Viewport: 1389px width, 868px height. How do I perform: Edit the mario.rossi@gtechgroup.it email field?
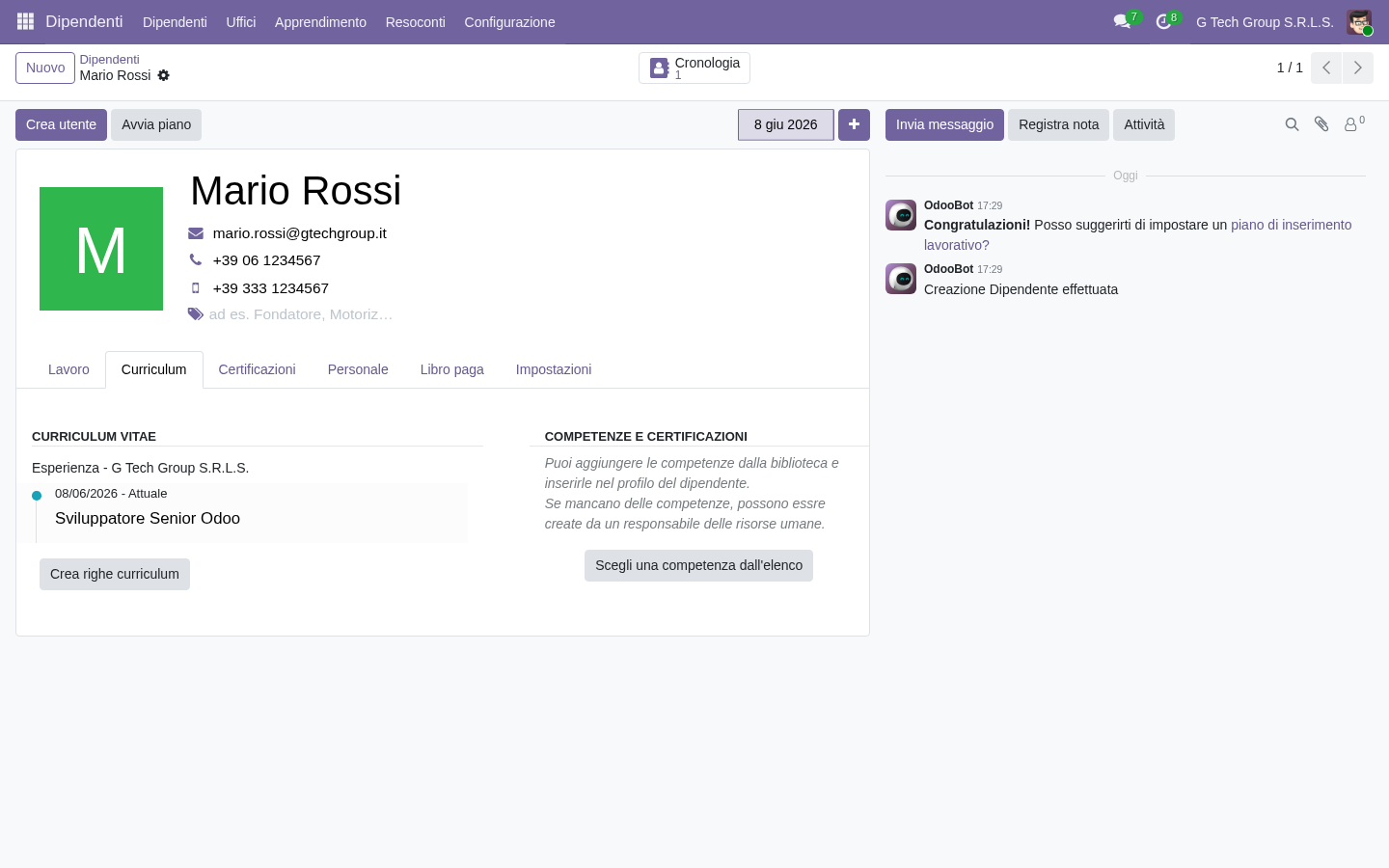tap(300, 233)
